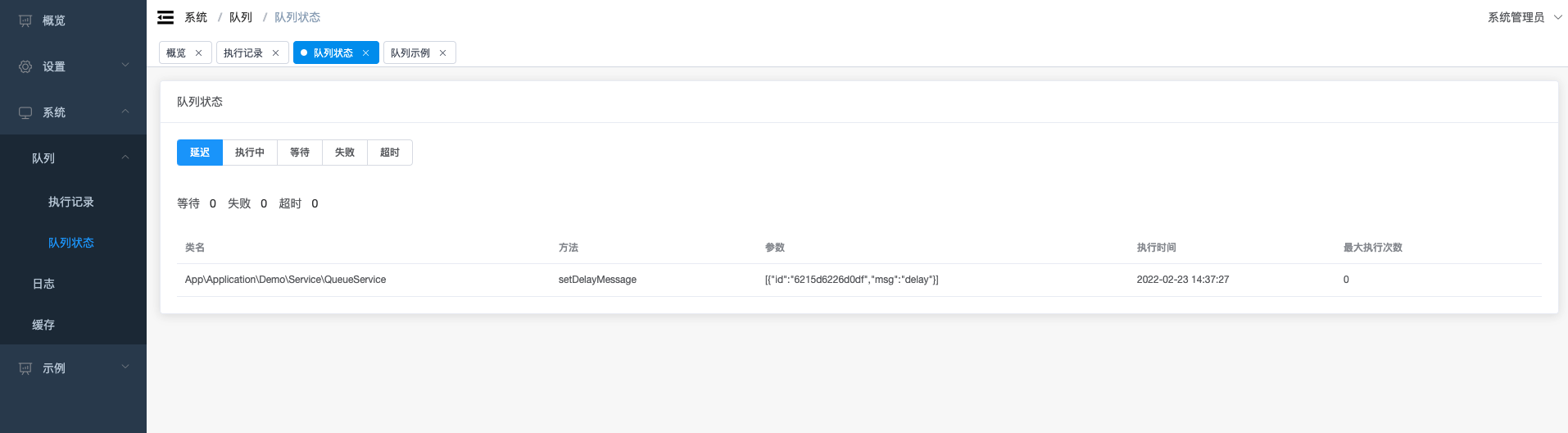This screenshot has width=1568, height=433.
Task: Open the 系统管理员 user dropdown
Action: point(1525,17)
